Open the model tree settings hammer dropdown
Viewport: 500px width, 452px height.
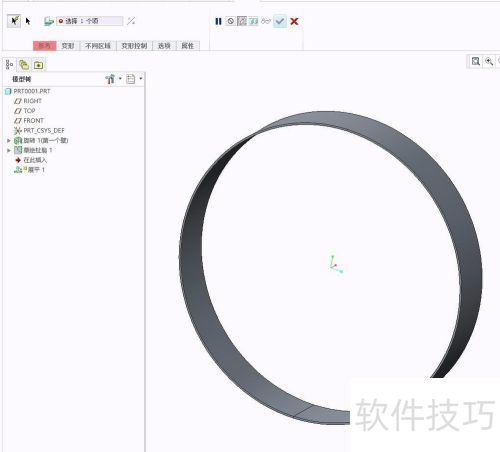(113, 79)
